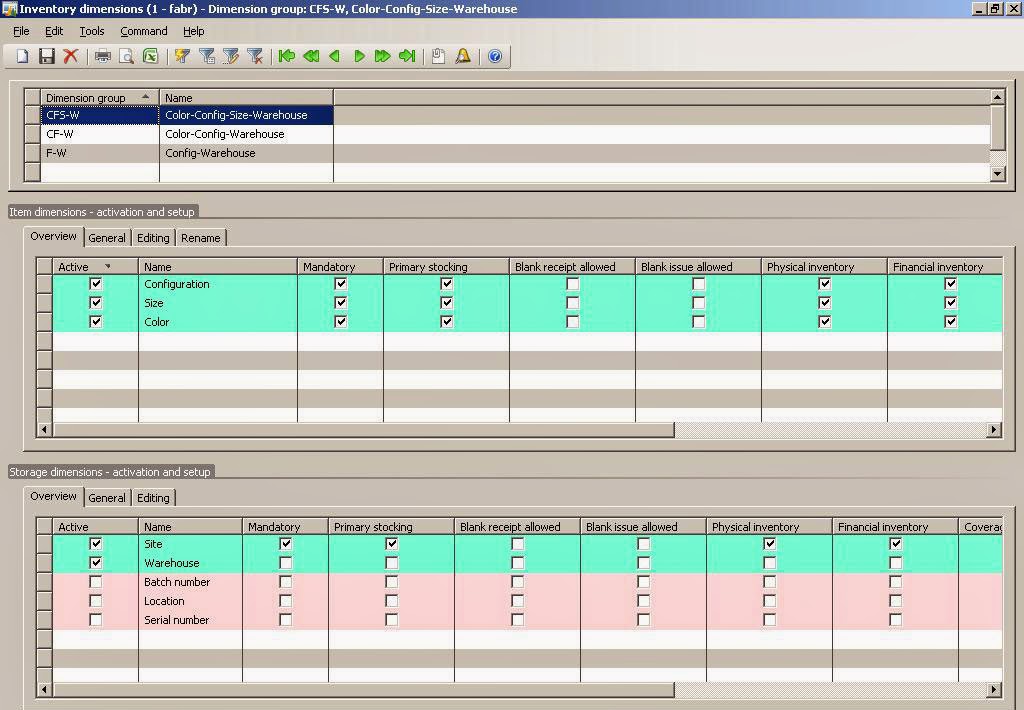1024x710 pixels.
Task: Open the Command menu
Action: [x=144, y=31]
